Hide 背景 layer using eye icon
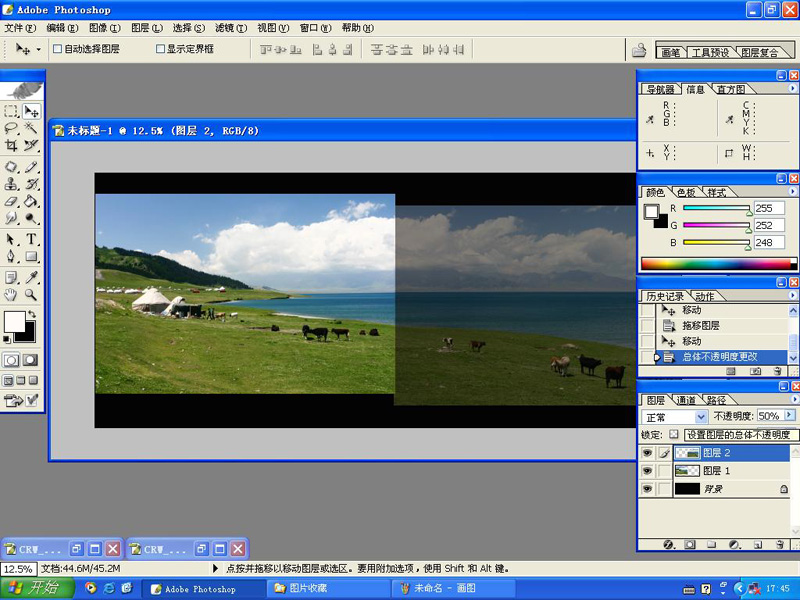Image resolution: width=800 pixels, height=600 pixels. pos(647,489)
